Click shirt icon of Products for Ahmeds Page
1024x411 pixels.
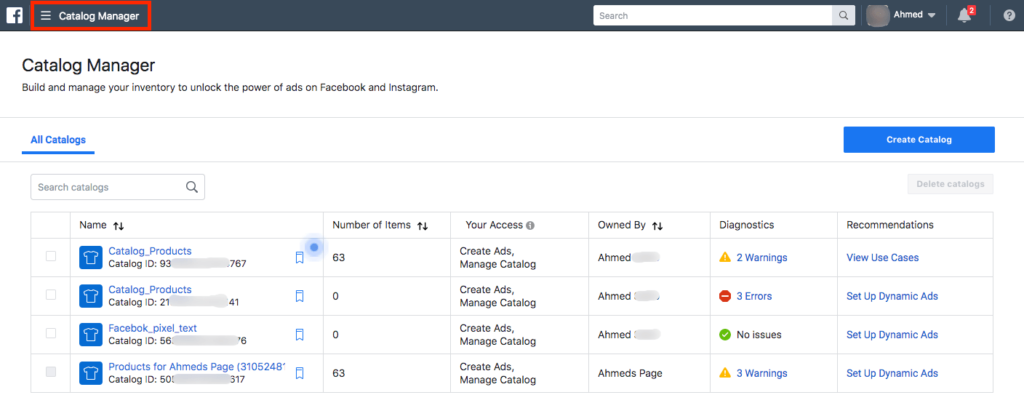tap(91, 373)
